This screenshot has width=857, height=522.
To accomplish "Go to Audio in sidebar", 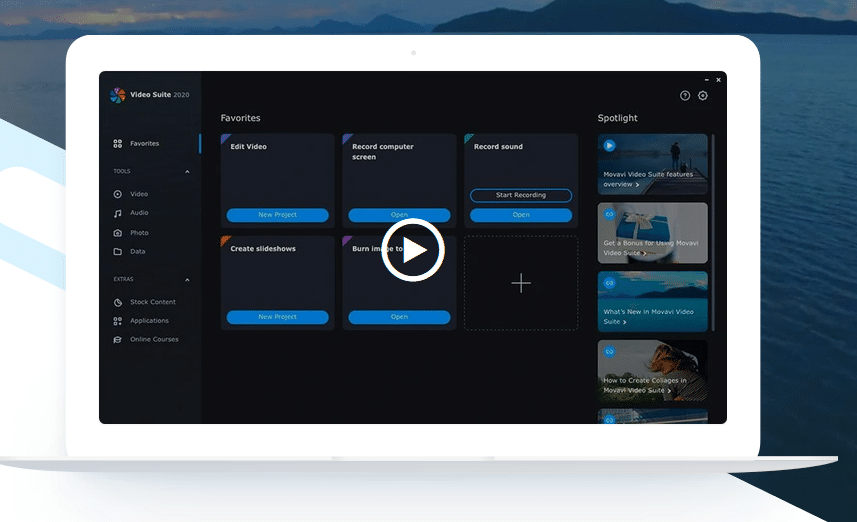I will point(139,213).
